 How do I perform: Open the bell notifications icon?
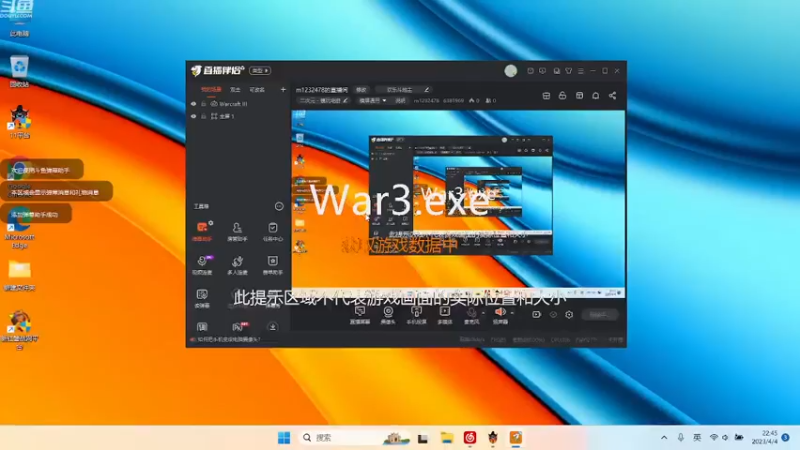[x=595, y=95]
